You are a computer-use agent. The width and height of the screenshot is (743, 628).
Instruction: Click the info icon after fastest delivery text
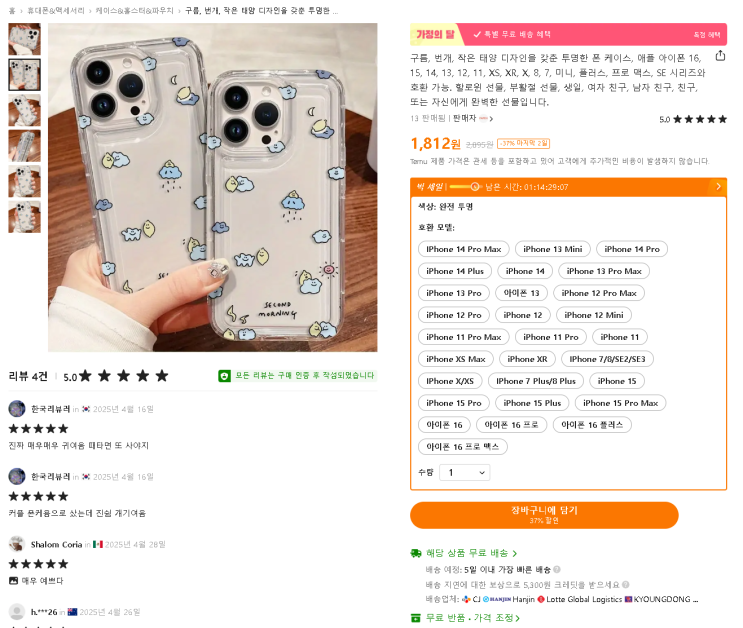(x=557, y=569)
